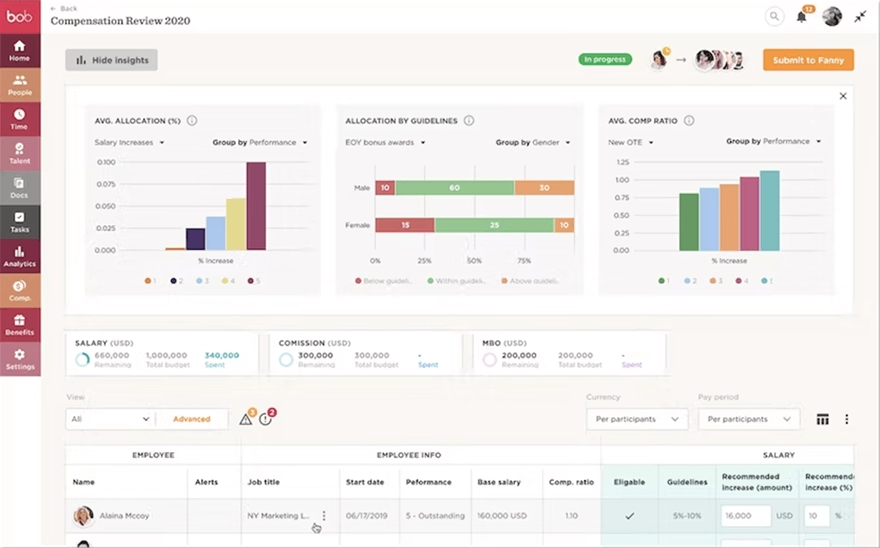Screen dimensions: 880x548
Task: Click info icon beside Avg. Allocation title
Action: [192, 121]
